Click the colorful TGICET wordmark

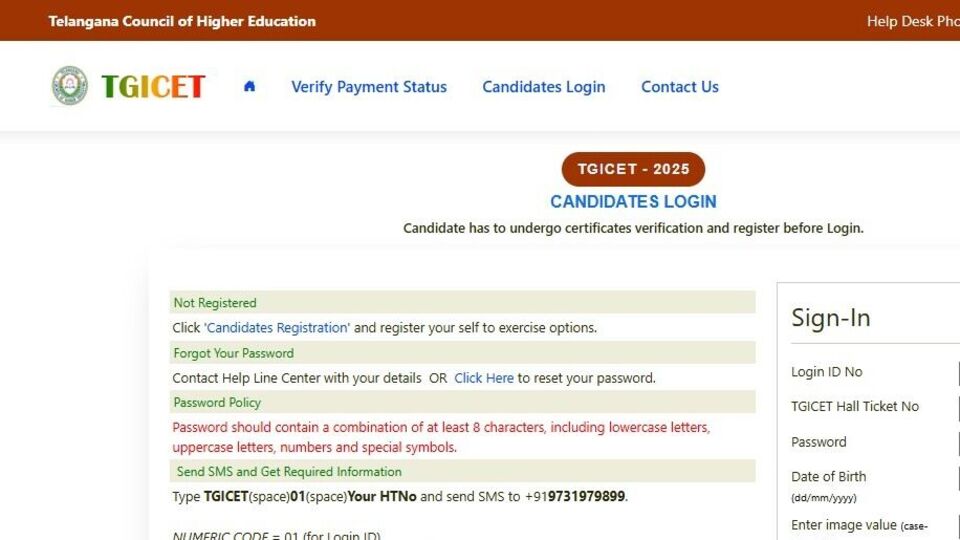click(x=153, y=87)
